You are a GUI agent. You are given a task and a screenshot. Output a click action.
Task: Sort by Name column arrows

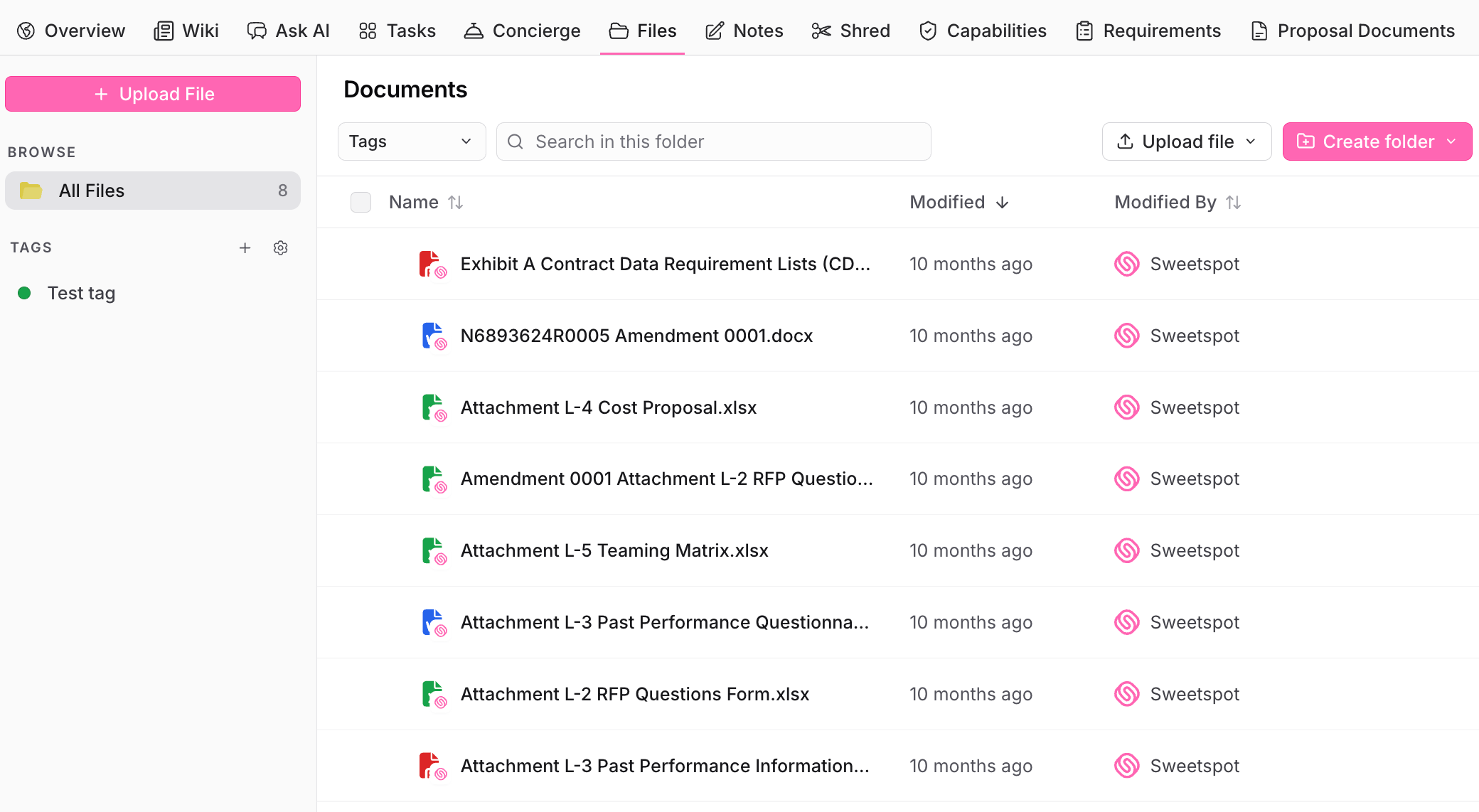pos(456,203)
